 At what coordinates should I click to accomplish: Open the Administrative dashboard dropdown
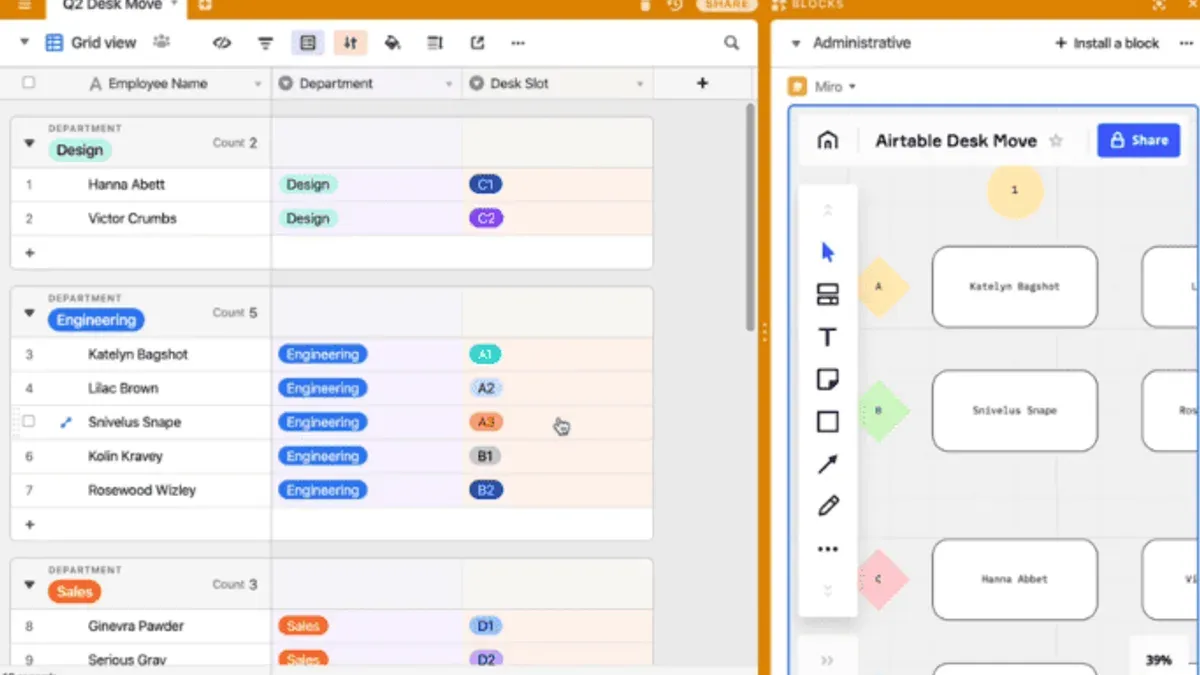pos(796,43)
